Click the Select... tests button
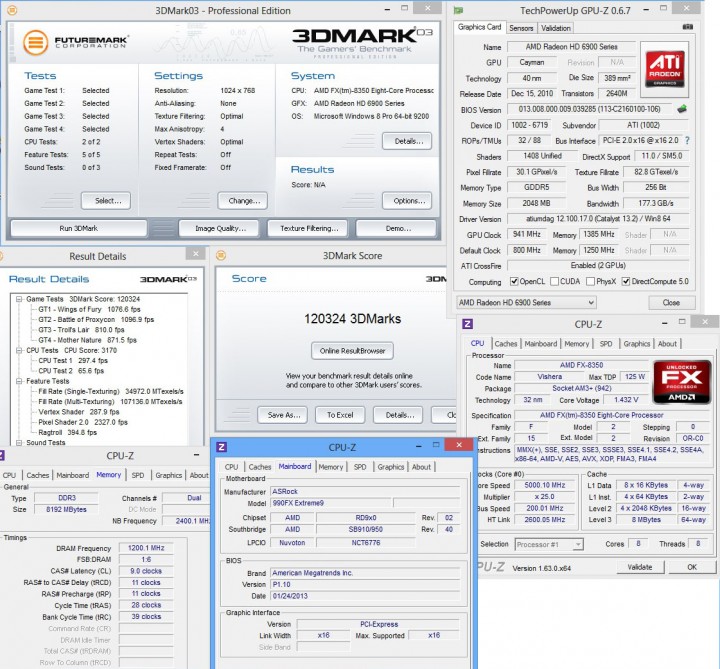The height and width of the screenshot is (669, 720). [106, 201]
